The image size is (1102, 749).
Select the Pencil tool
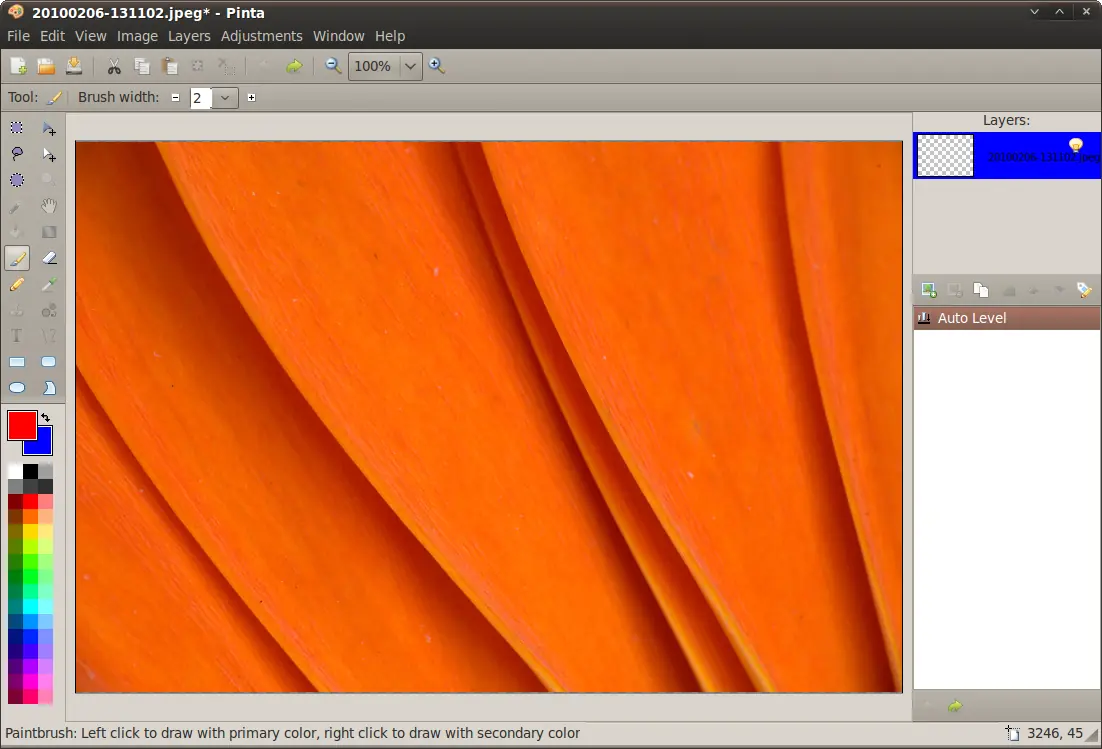coord(17,284)
